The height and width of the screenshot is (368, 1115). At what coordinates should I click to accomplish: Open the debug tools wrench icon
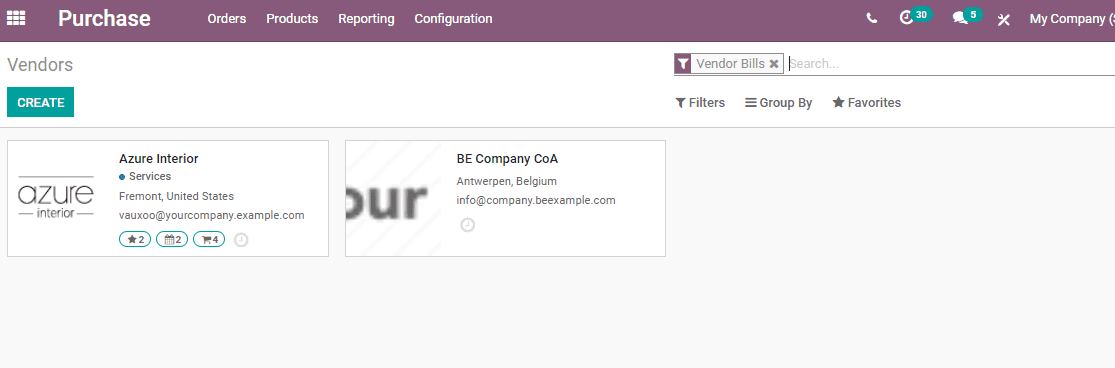[x=1003, y=19]
